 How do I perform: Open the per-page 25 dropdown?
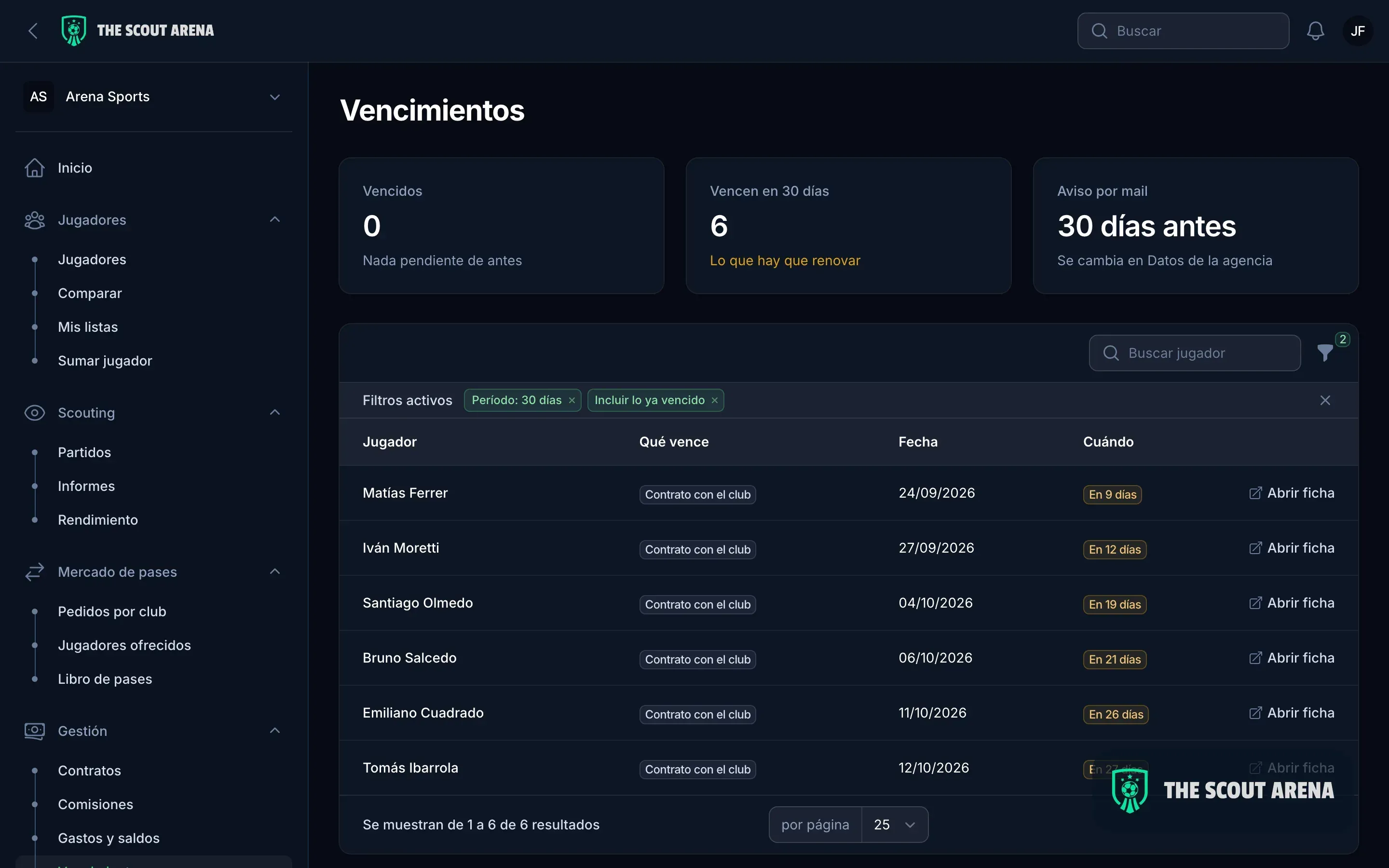click(894, 825)
